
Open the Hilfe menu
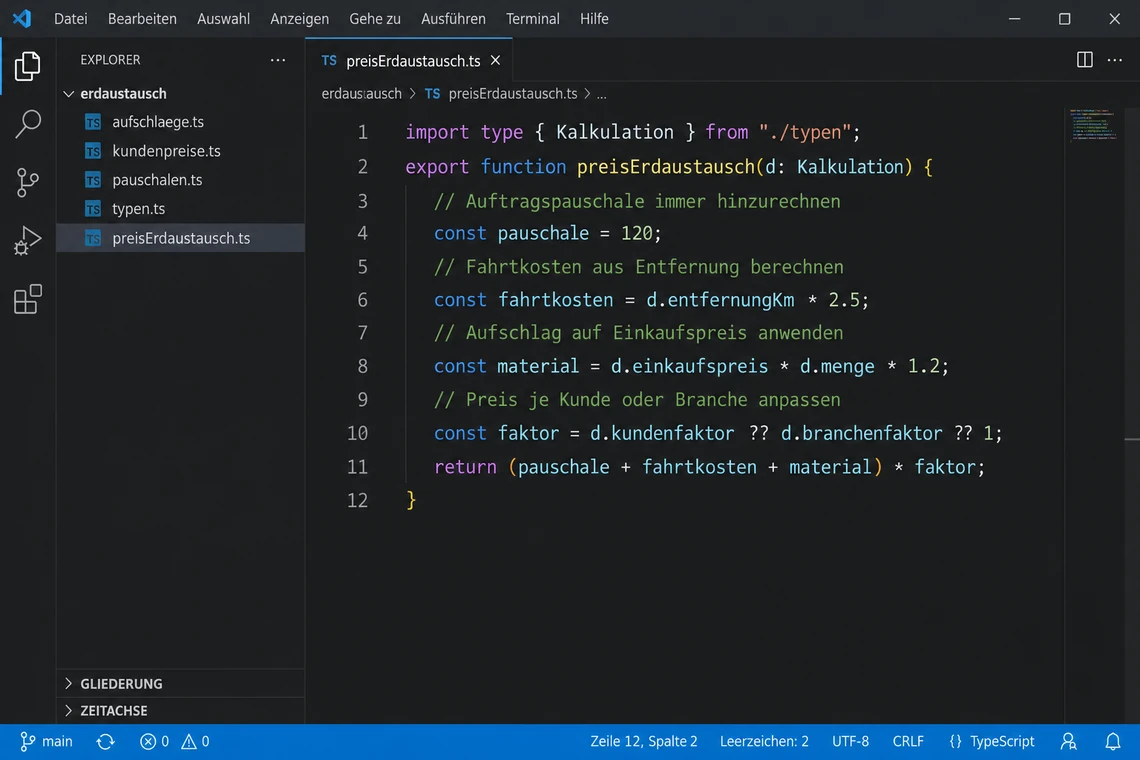click(x=594, y=19)
